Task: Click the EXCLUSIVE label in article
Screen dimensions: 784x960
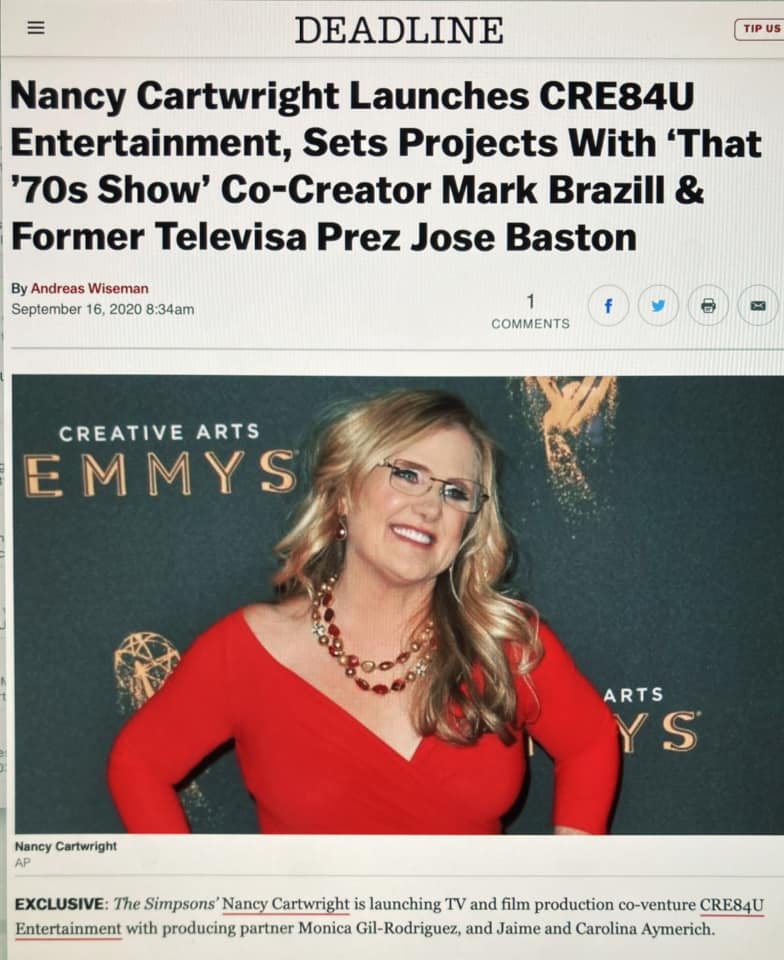Action: [61, 904]
